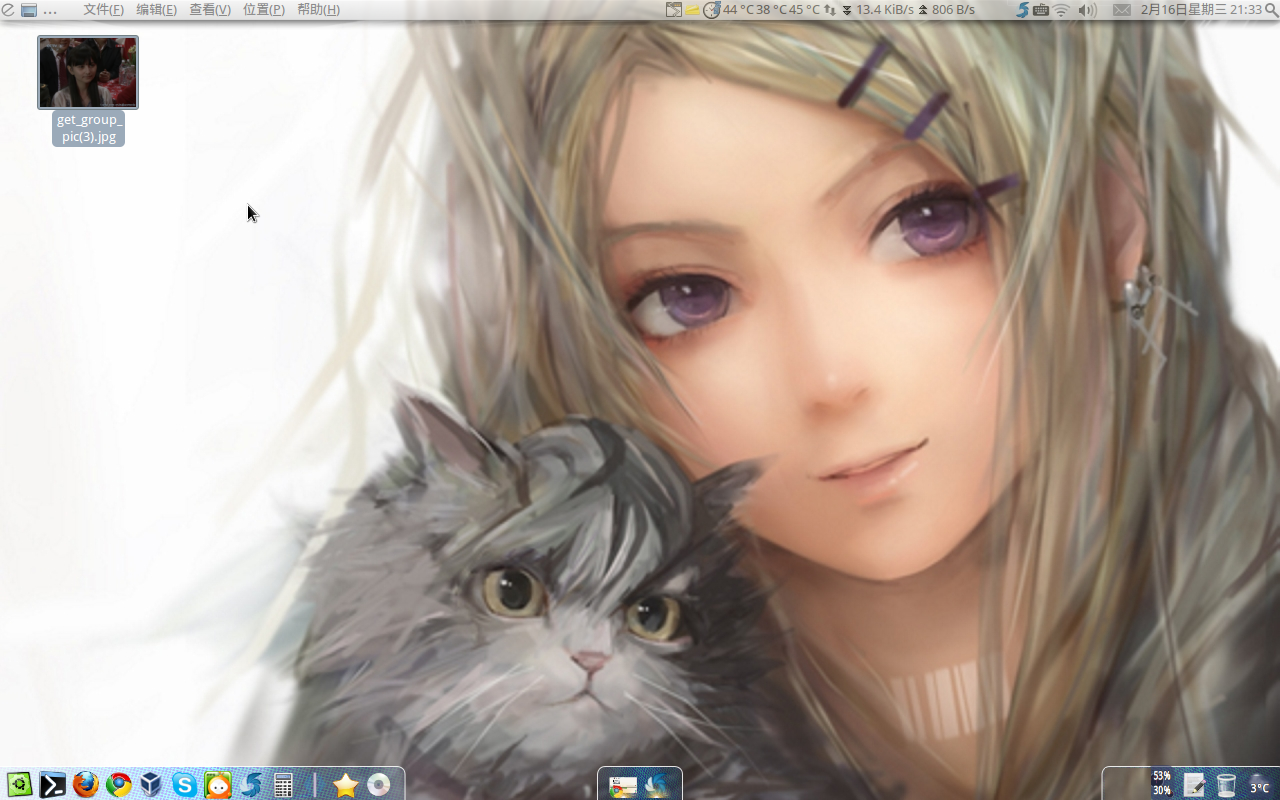The image size is (1280, 800).
Task: Click the window icon in top-left panel
Action: click(29, 10)
